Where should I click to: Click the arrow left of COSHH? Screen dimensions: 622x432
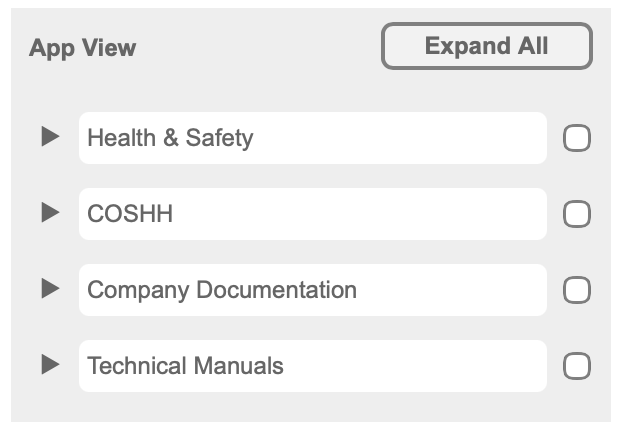50,214
